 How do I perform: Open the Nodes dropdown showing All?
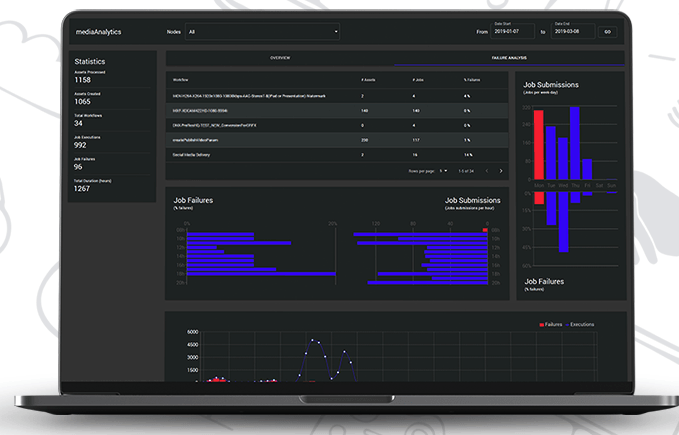262,32
